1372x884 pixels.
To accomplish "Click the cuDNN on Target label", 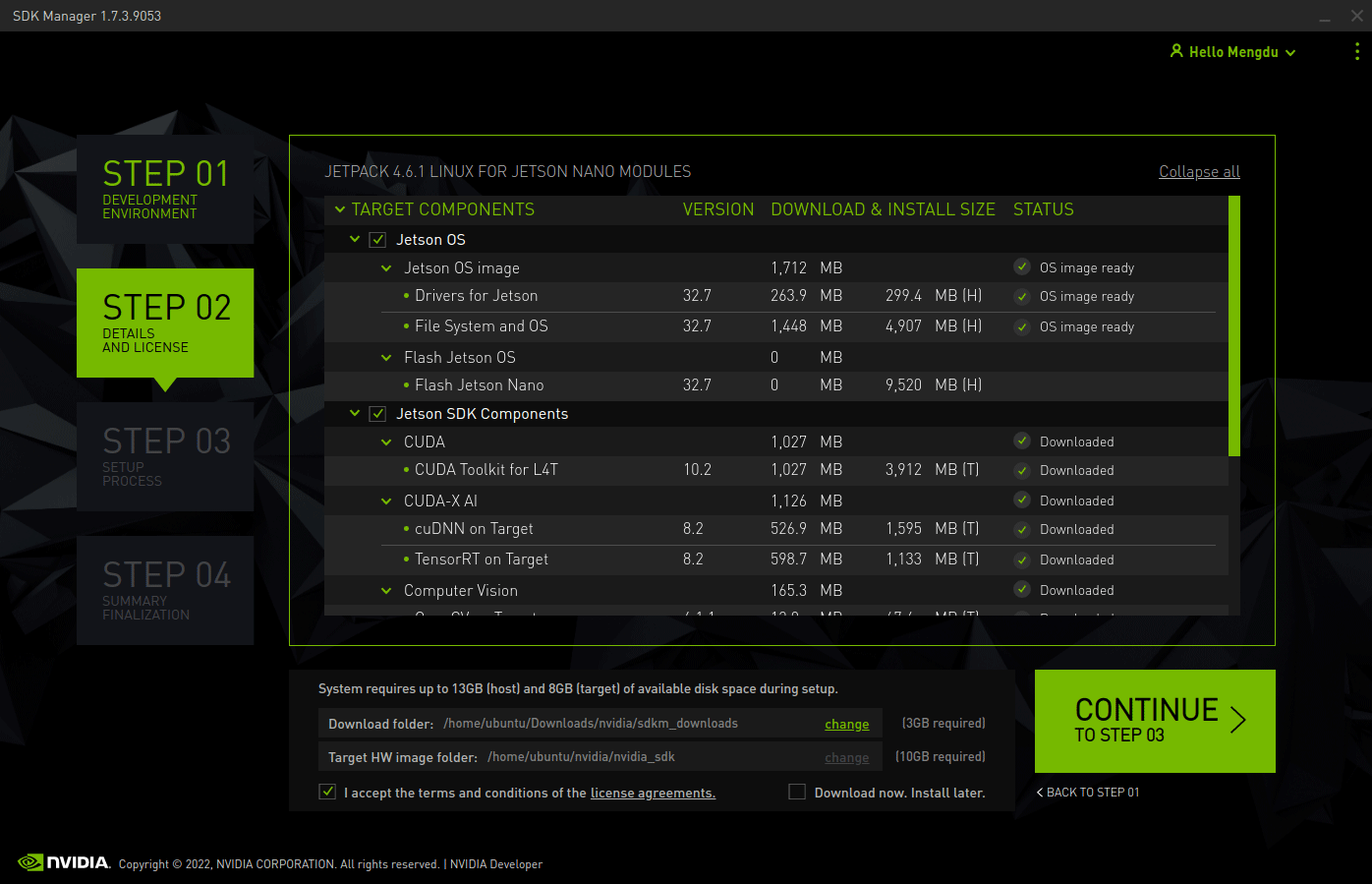I will click(474, 528).
